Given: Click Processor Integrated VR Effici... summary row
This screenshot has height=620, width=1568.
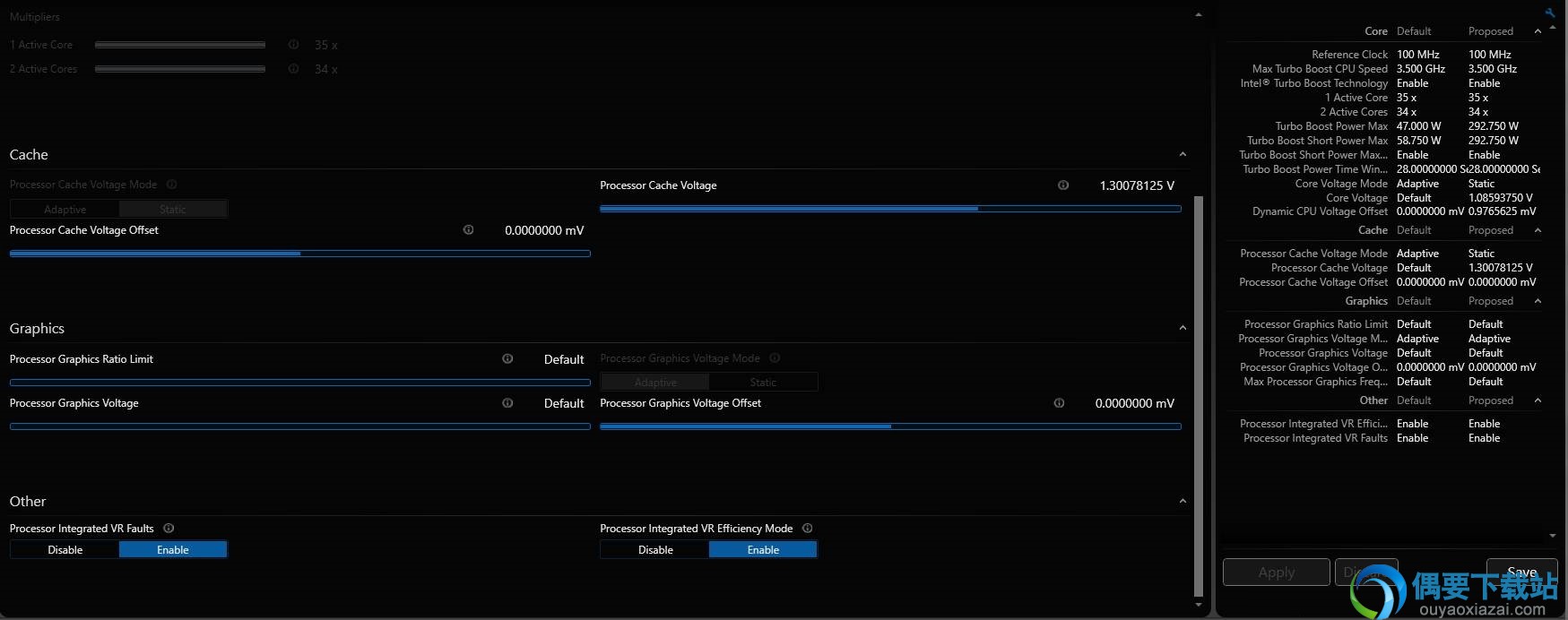Looking at the screenshot, I should click(x=1384, y=424).
